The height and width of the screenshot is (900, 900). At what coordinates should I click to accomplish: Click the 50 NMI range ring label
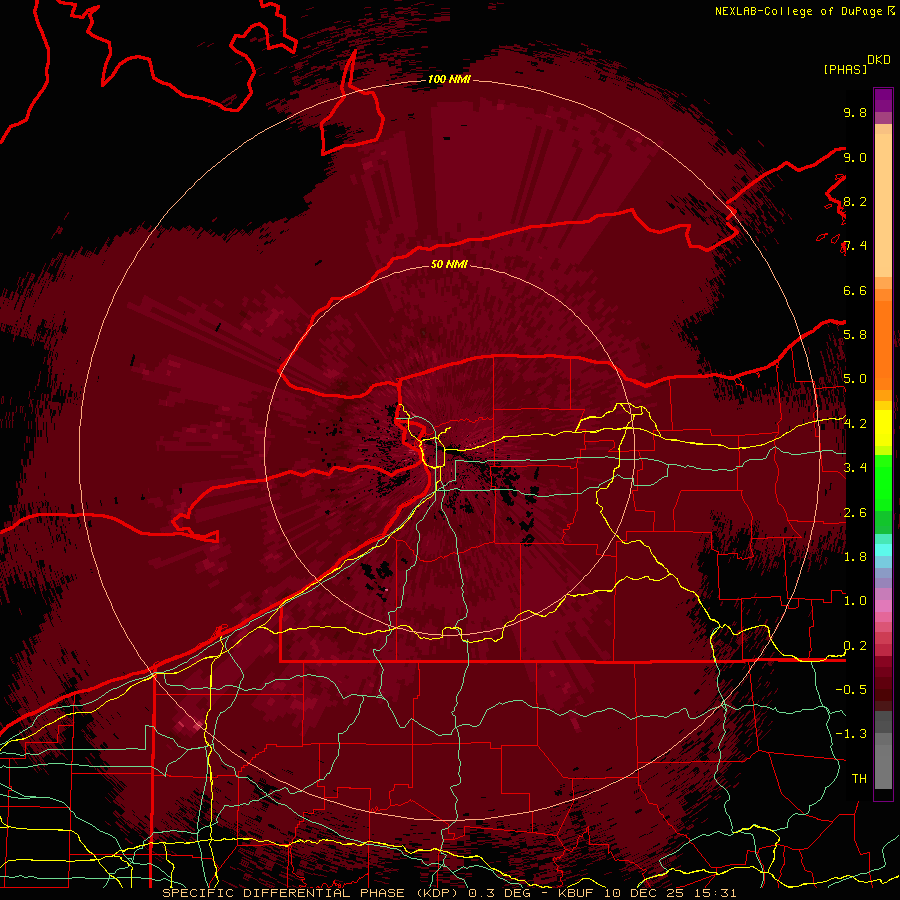pos(449,264)
